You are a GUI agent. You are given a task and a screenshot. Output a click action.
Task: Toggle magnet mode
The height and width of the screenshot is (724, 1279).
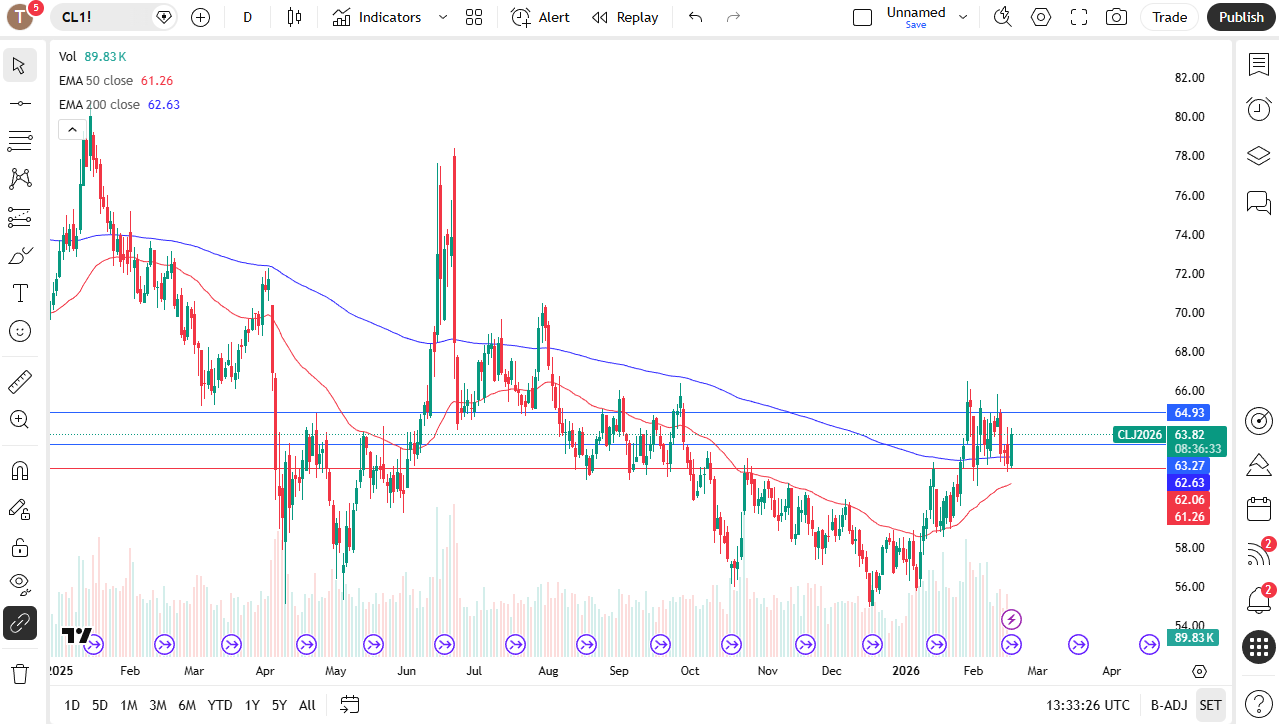click(19, 470)
